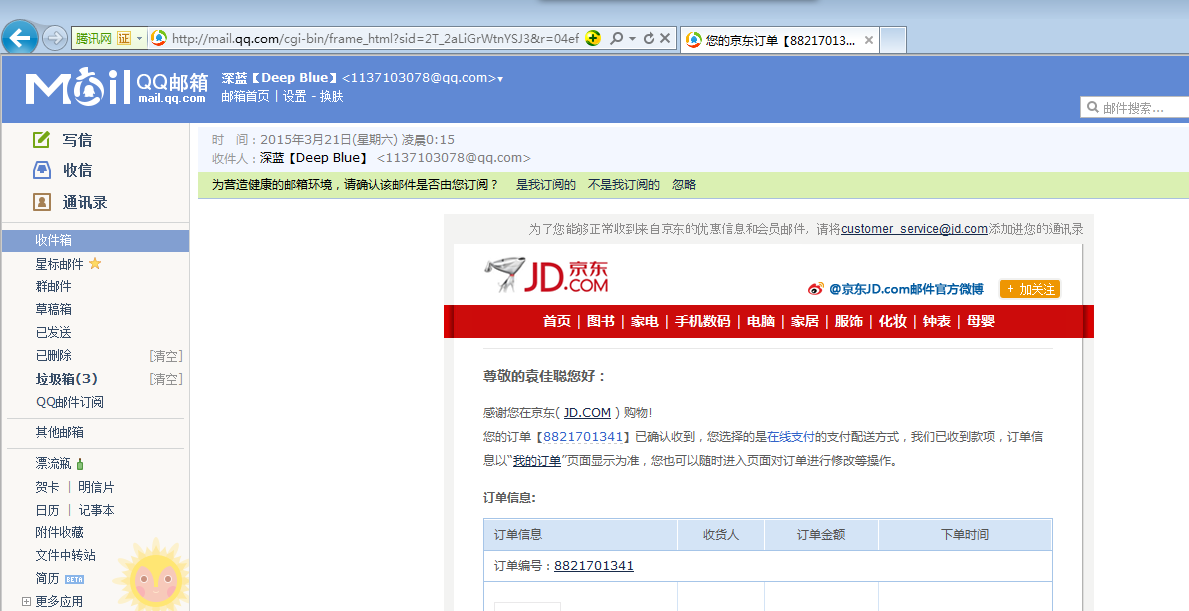Open 已删除 folder
This screenshot has height=611, width=1189.
point(53,356)
